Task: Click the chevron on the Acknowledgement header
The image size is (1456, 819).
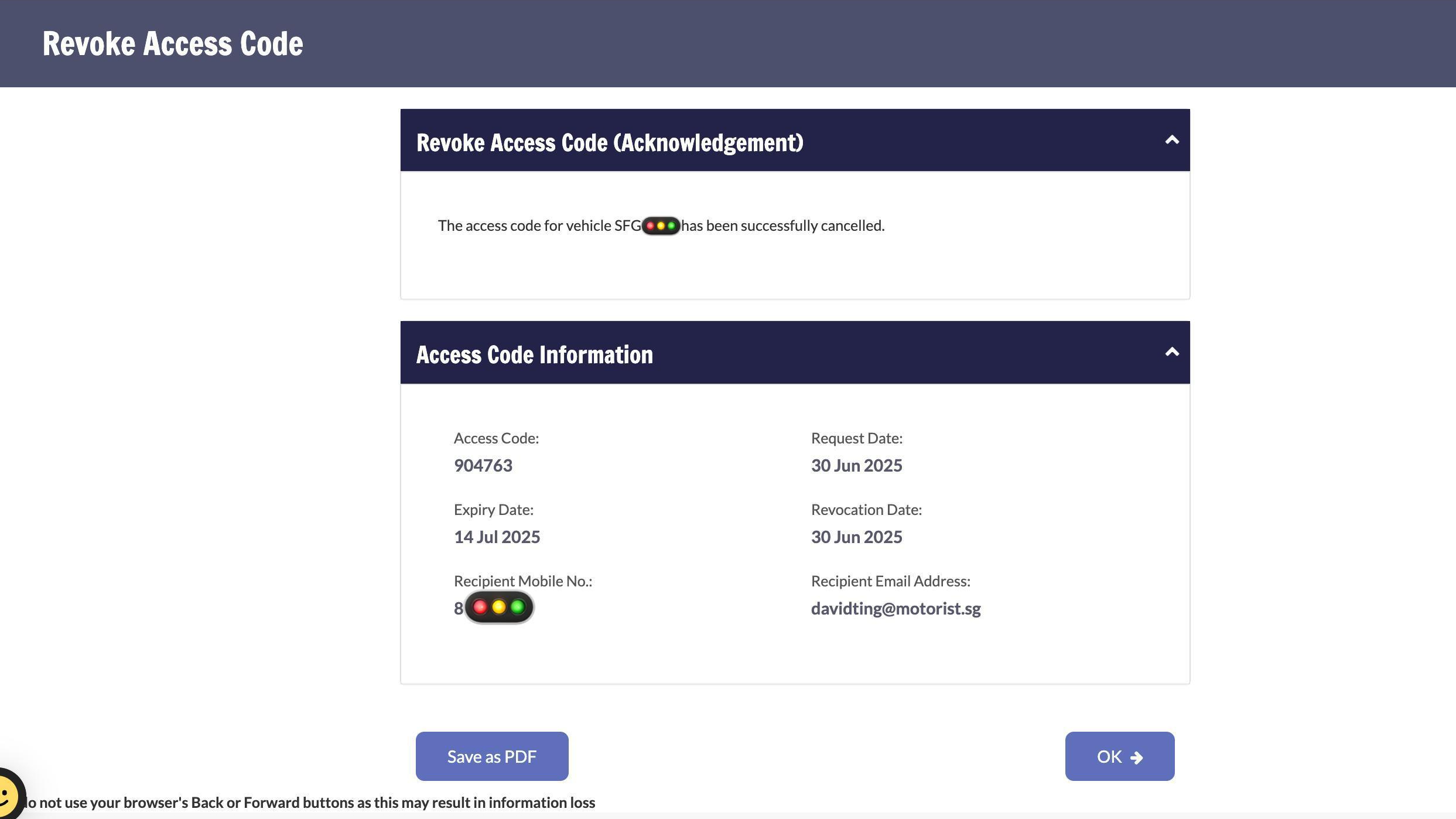Action: coord(1171,140)
